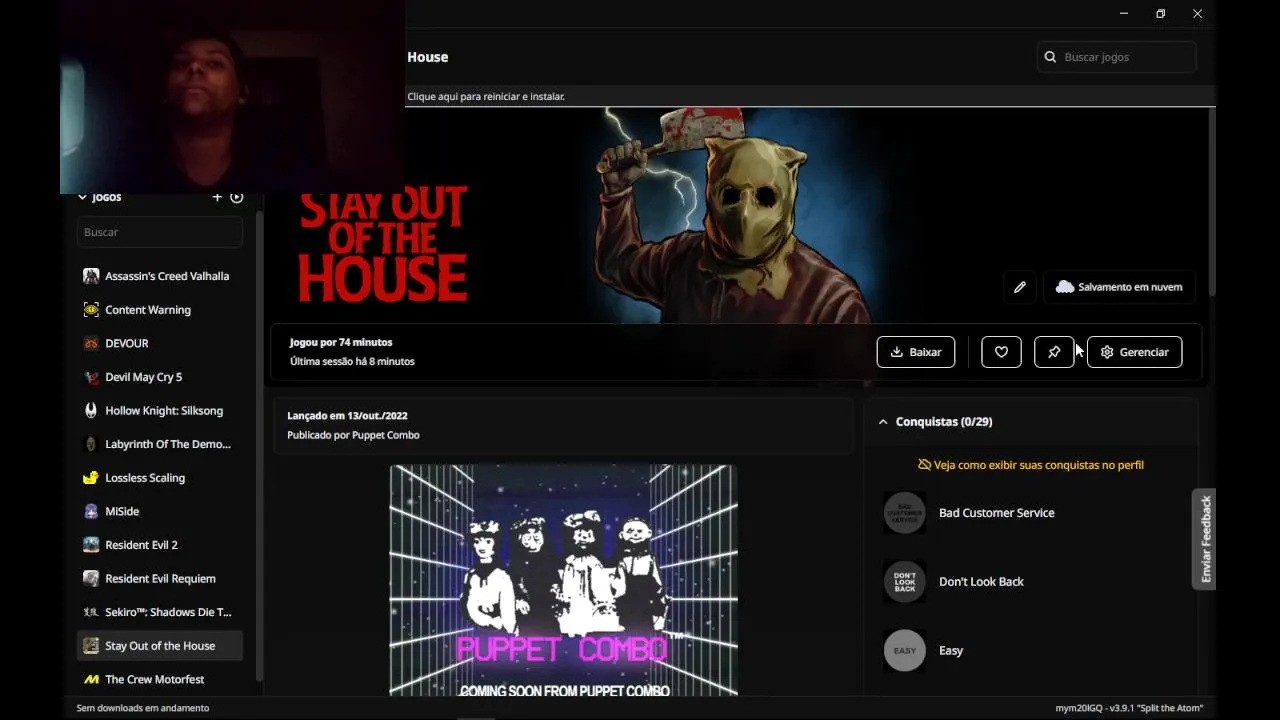Click the hidden-eye icon in achievements notice

(924, 465)
